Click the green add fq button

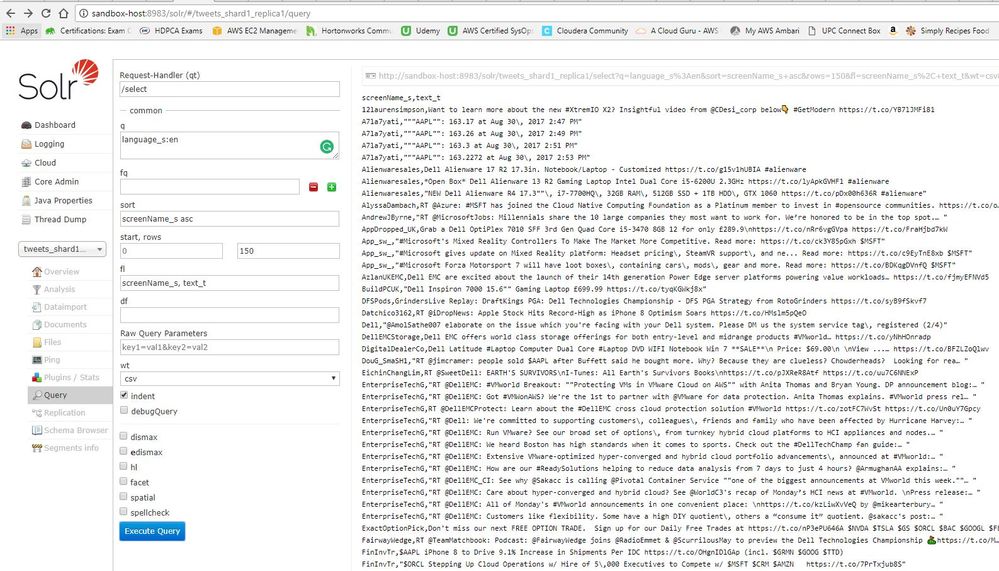(x=331, y=187)
